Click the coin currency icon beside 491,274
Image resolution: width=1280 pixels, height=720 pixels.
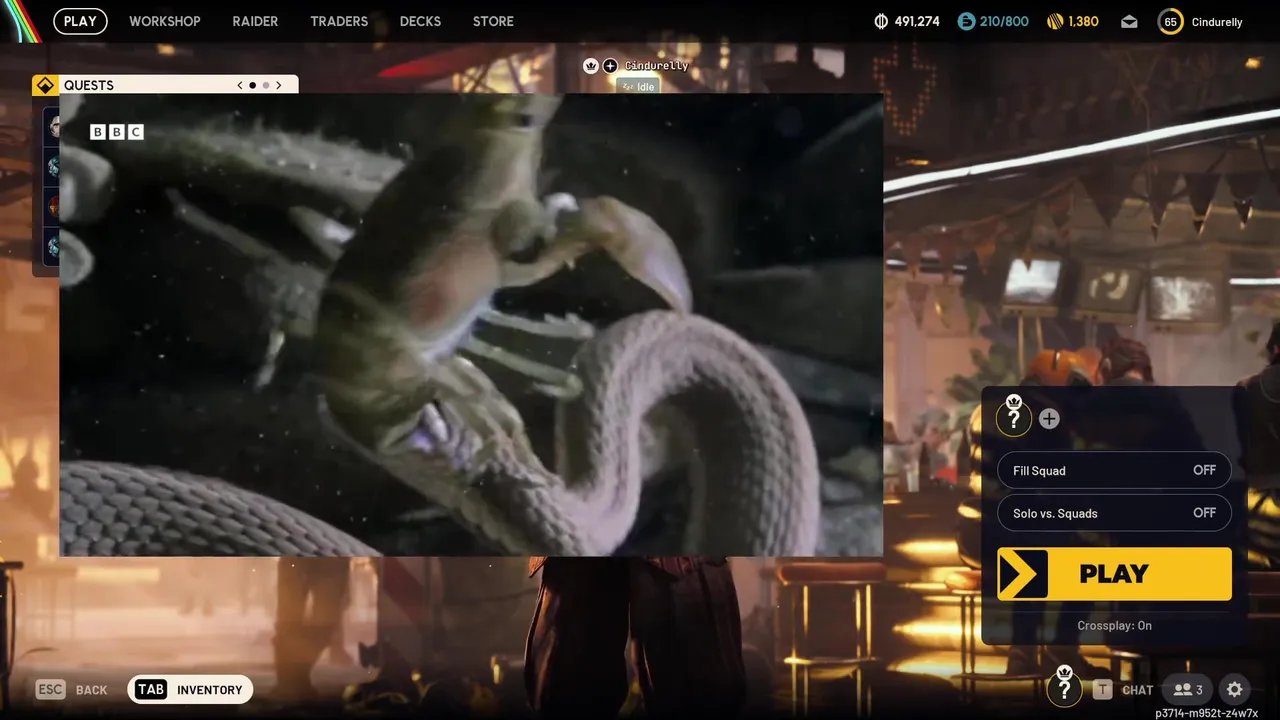coord(881,21)
